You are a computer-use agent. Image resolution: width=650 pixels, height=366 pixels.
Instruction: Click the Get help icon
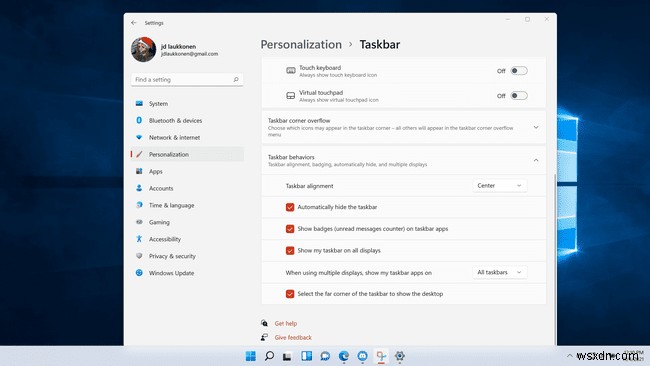(x=264, y=323)
